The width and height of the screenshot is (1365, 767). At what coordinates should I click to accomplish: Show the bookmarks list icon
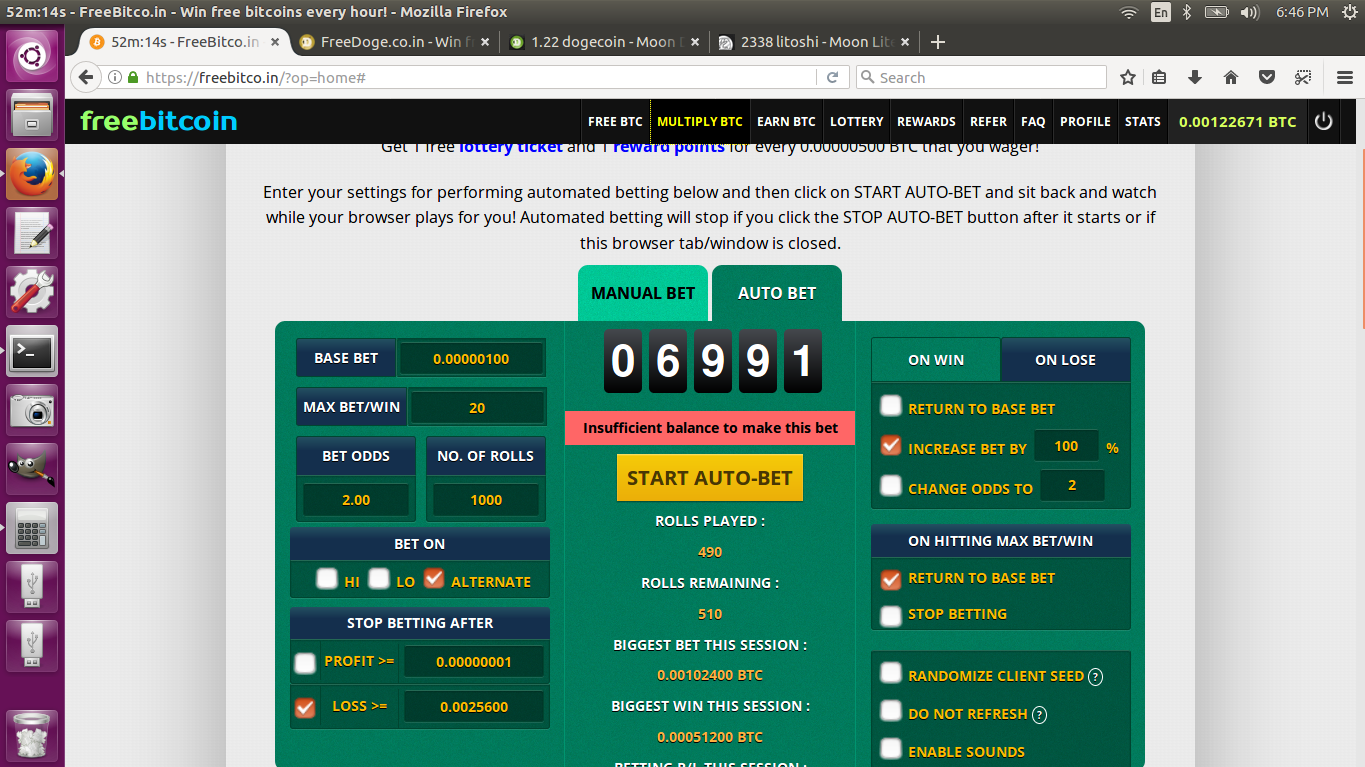(1160, 77)
